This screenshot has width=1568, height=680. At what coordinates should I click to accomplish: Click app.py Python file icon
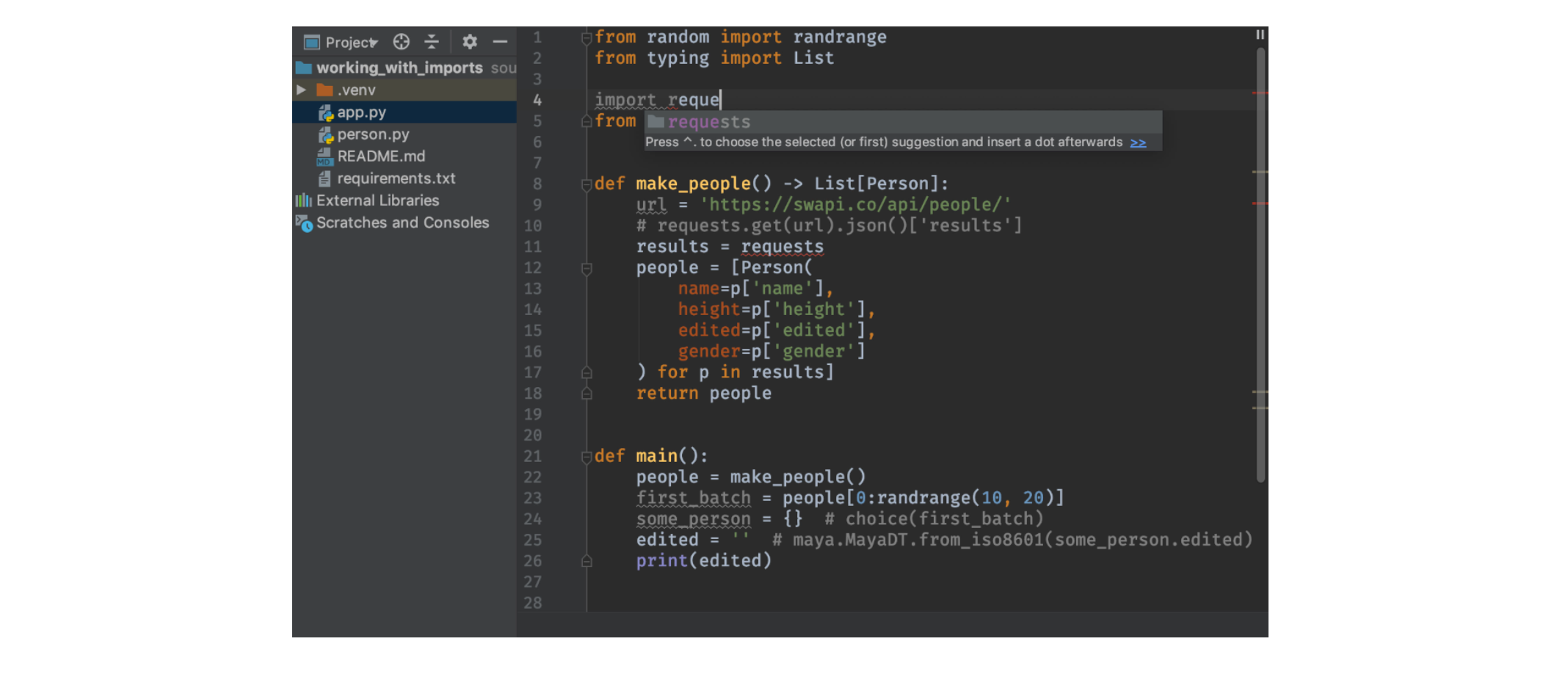coord(326,113)
